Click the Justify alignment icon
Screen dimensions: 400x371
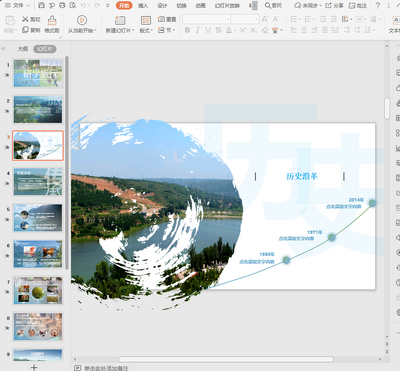pos(325,30)
